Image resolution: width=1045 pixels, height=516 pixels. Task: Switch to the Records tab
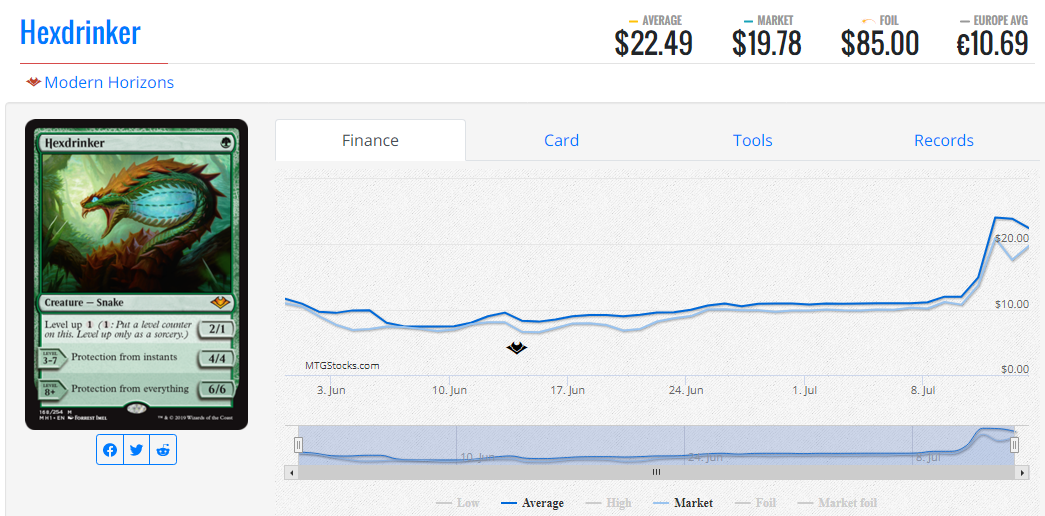pos(944,141)
